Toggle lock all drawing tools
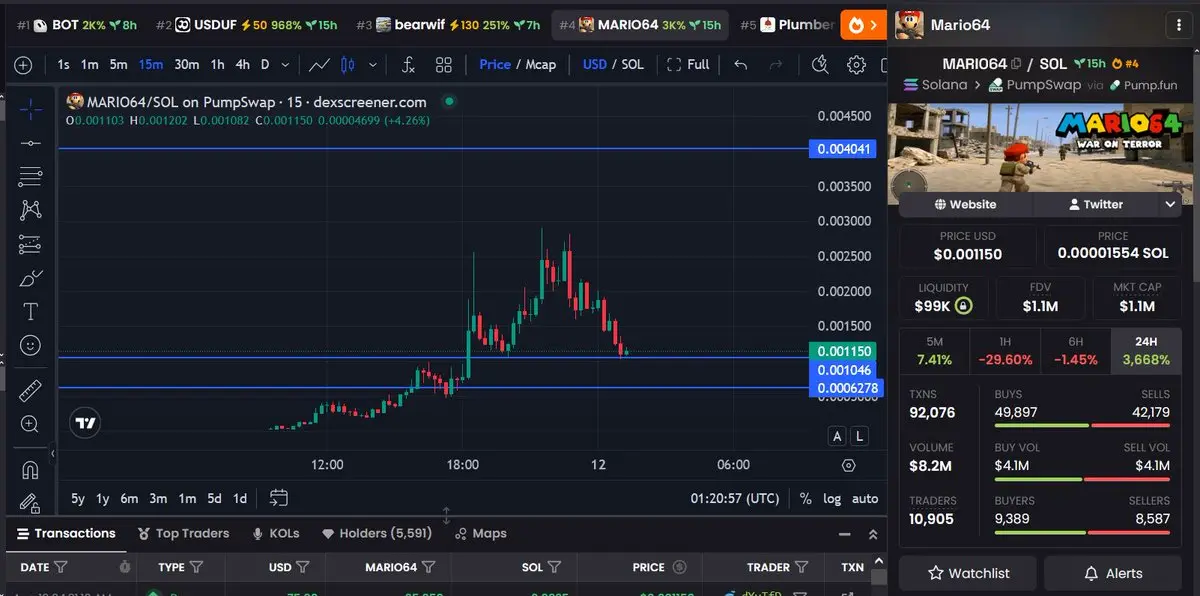 click(x=31, y=503)
